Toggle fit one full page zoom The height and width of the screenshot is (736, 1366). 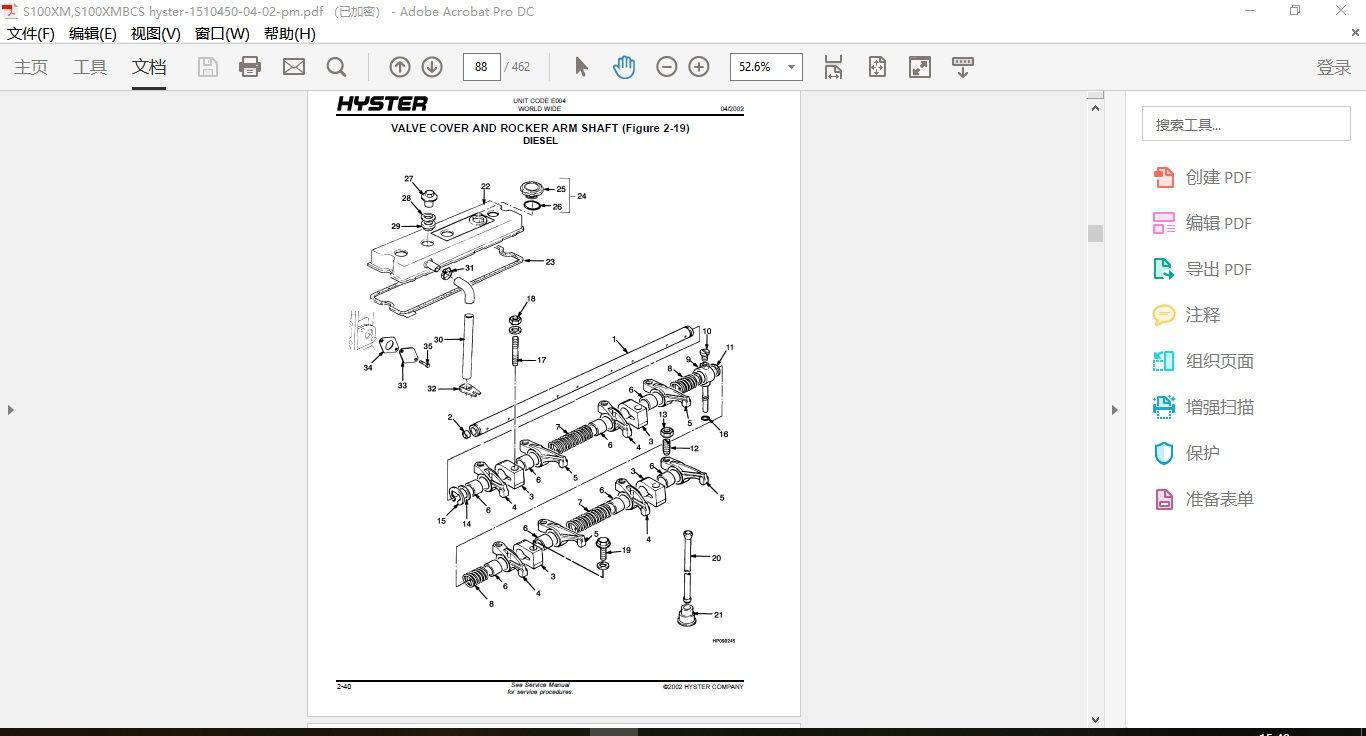pyautogui.click(x=876, y=66)
